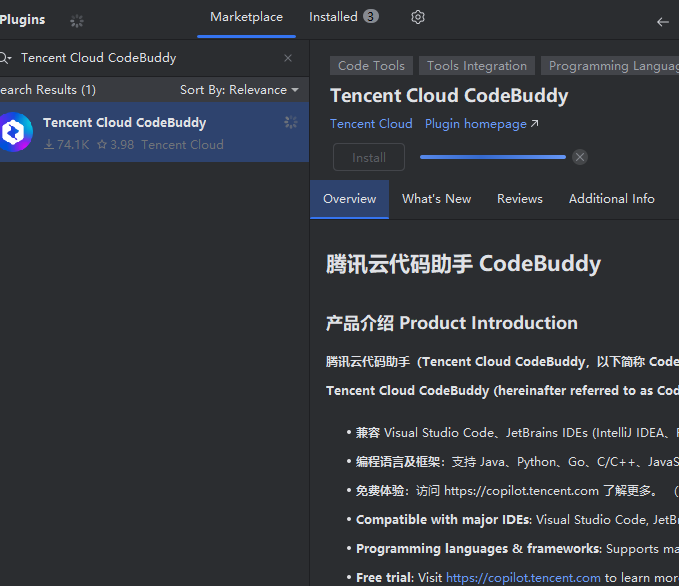Click the back arrow in the header

(x=663, y=22)
